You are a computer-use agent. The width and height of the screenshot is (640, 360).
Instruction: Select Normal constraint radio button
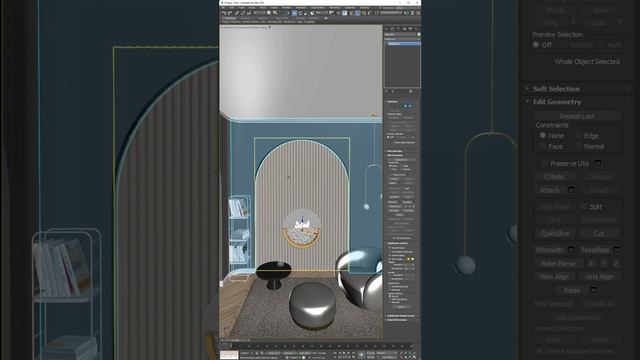point(401,169)
